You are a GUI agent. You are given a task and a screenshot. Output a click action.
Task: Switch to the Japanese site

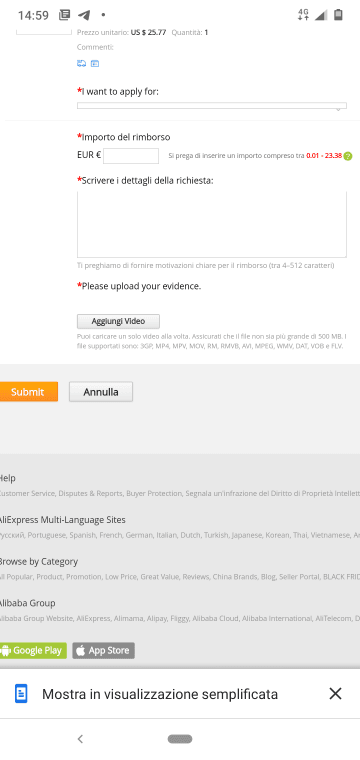[x=247, y=535]
